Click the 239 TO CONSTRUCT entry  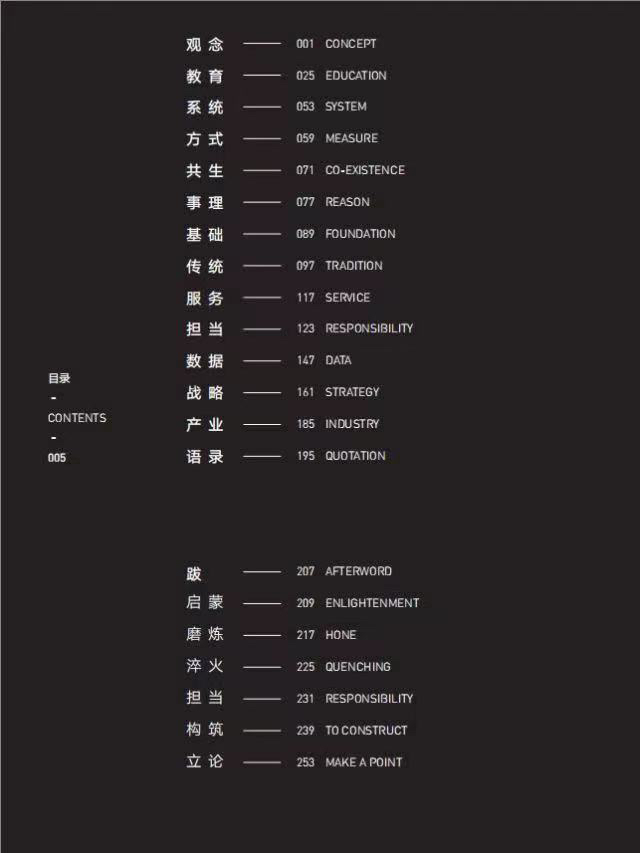point(366,731)
